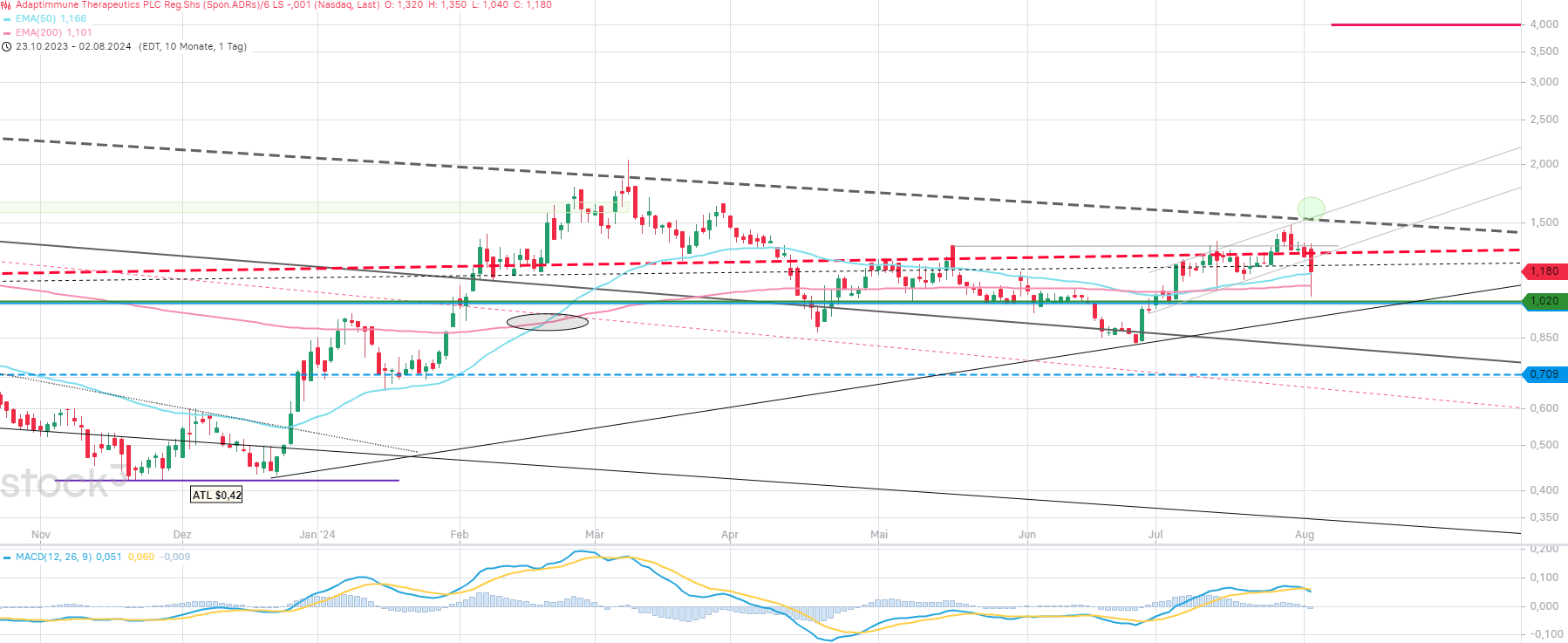Click the 0,850 price axis label

pos(1544,338)
